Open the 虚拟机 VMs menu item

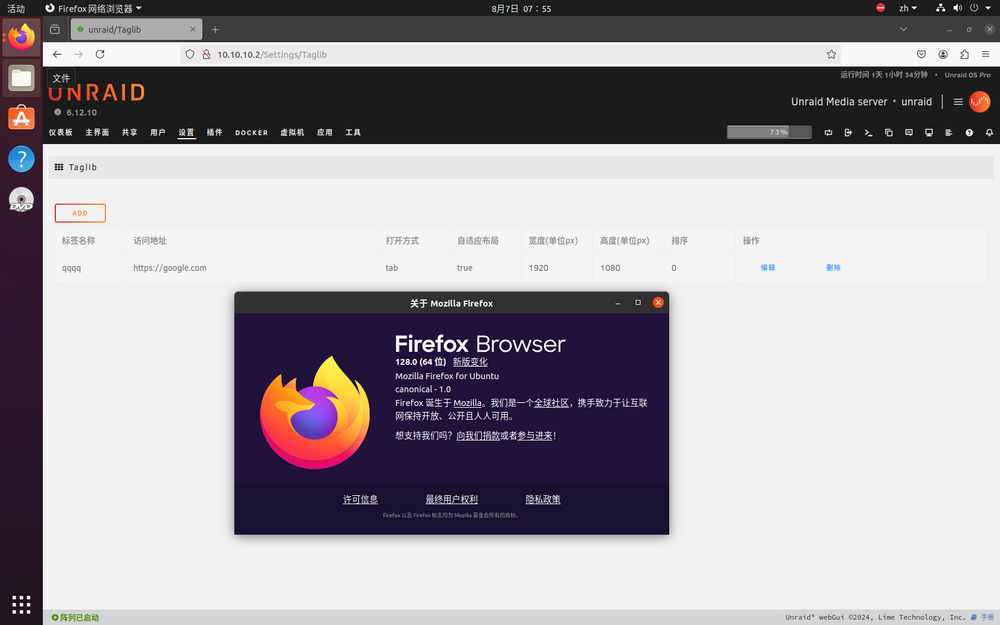coord(292,133)
